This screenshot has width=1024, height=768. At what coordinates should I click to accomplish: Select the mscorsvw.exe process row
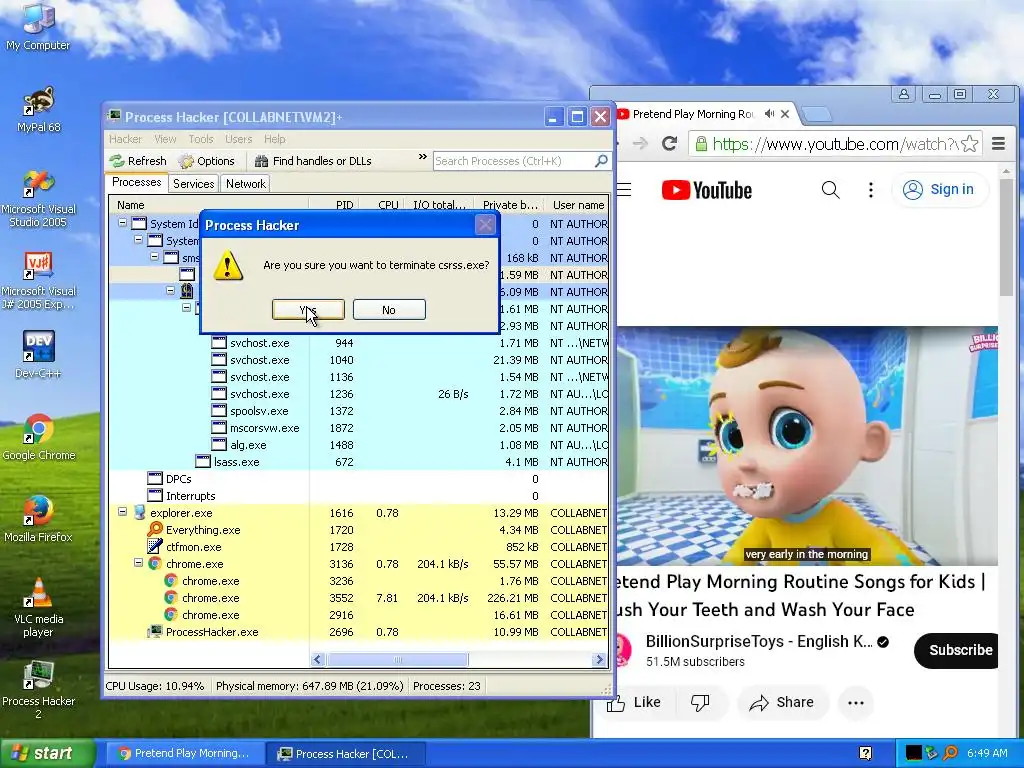[x=358, y=428]
